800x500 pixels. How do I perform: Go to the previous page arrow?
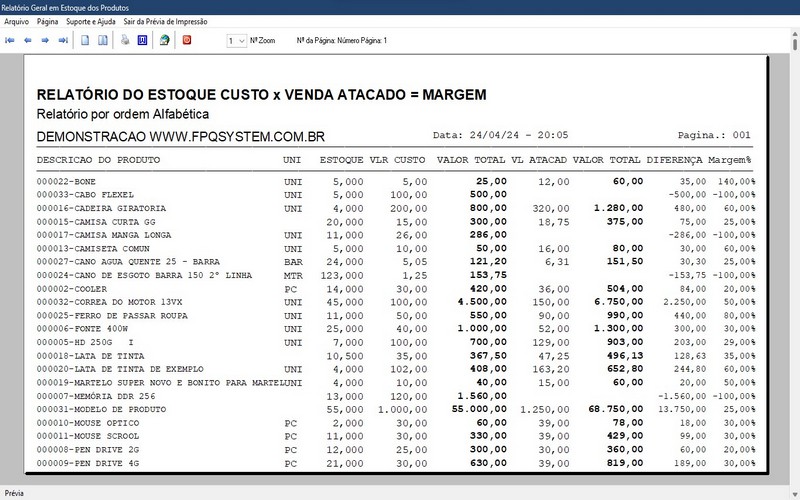(x=28, y=40)
